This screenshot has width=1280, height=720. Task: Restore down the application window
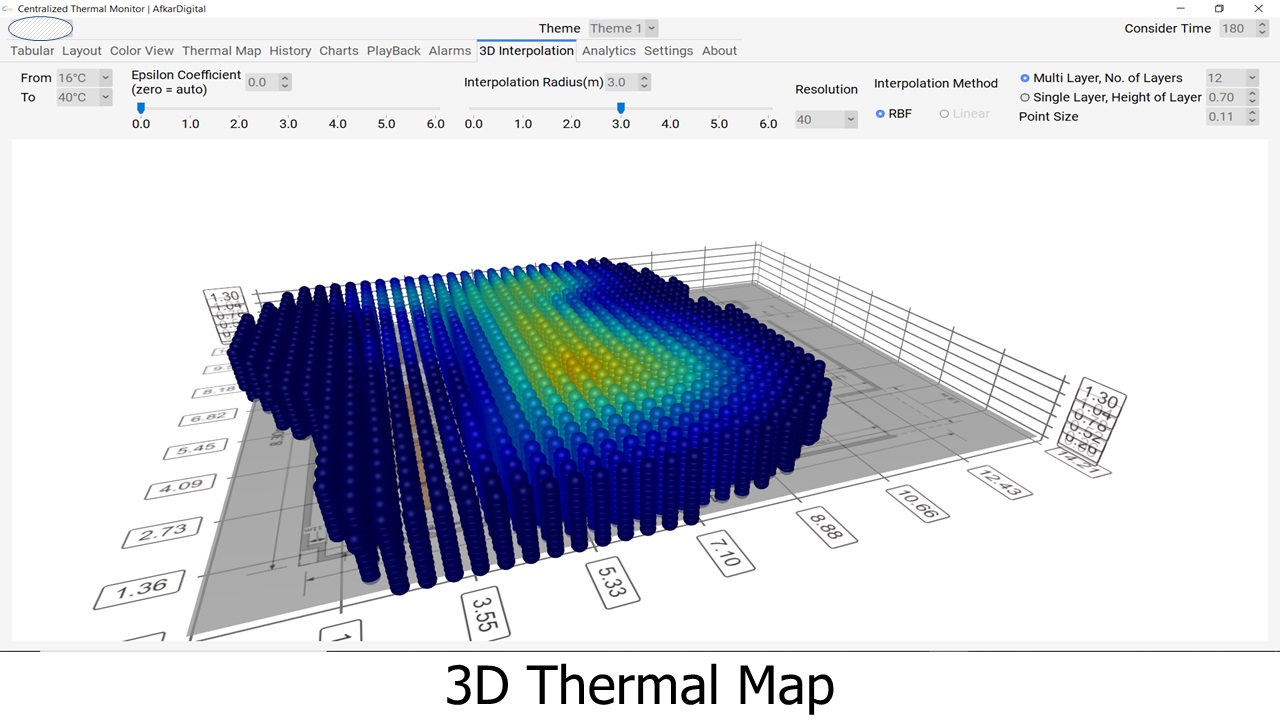1219,9
